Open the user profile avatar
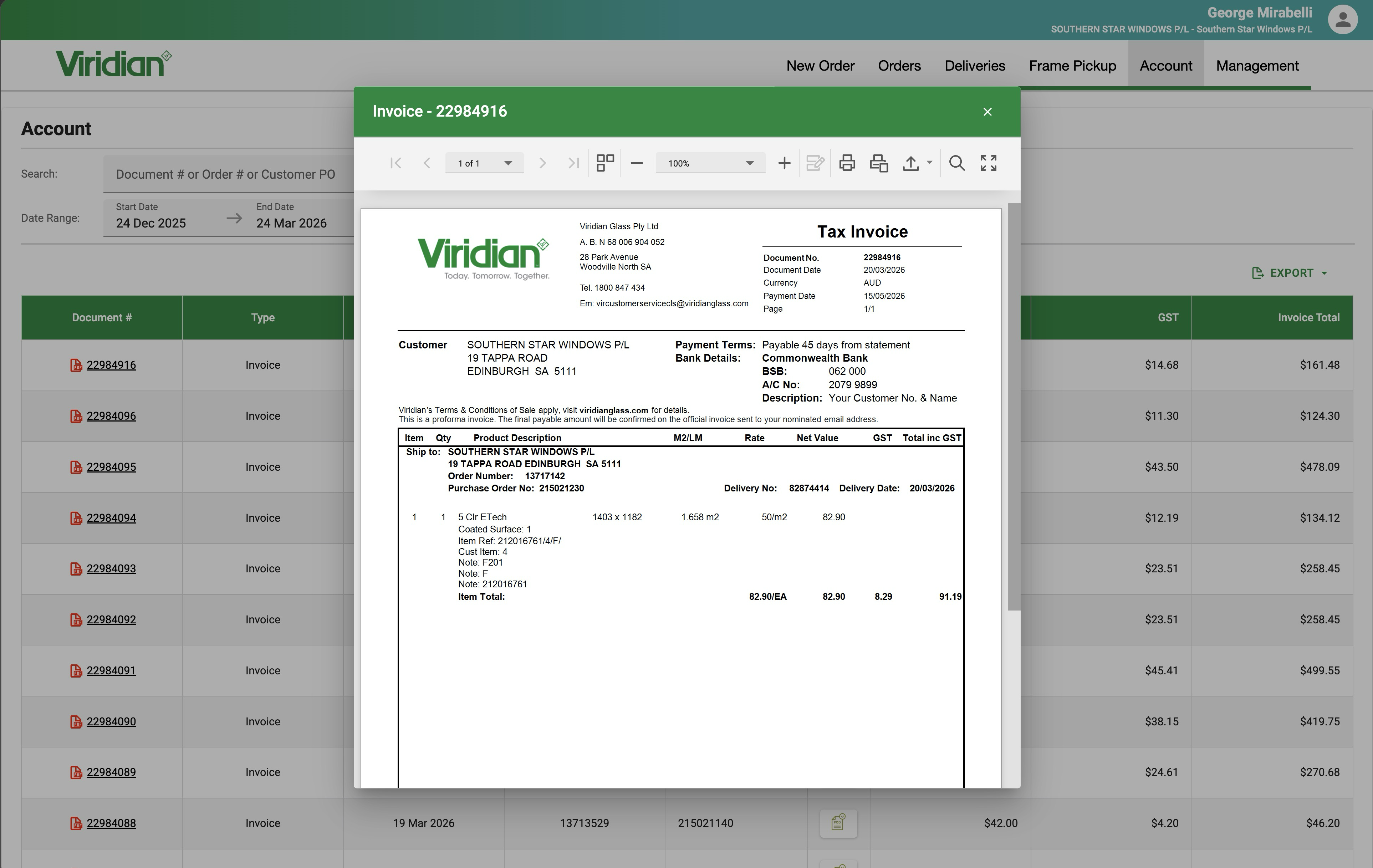 coord(1342,20)
